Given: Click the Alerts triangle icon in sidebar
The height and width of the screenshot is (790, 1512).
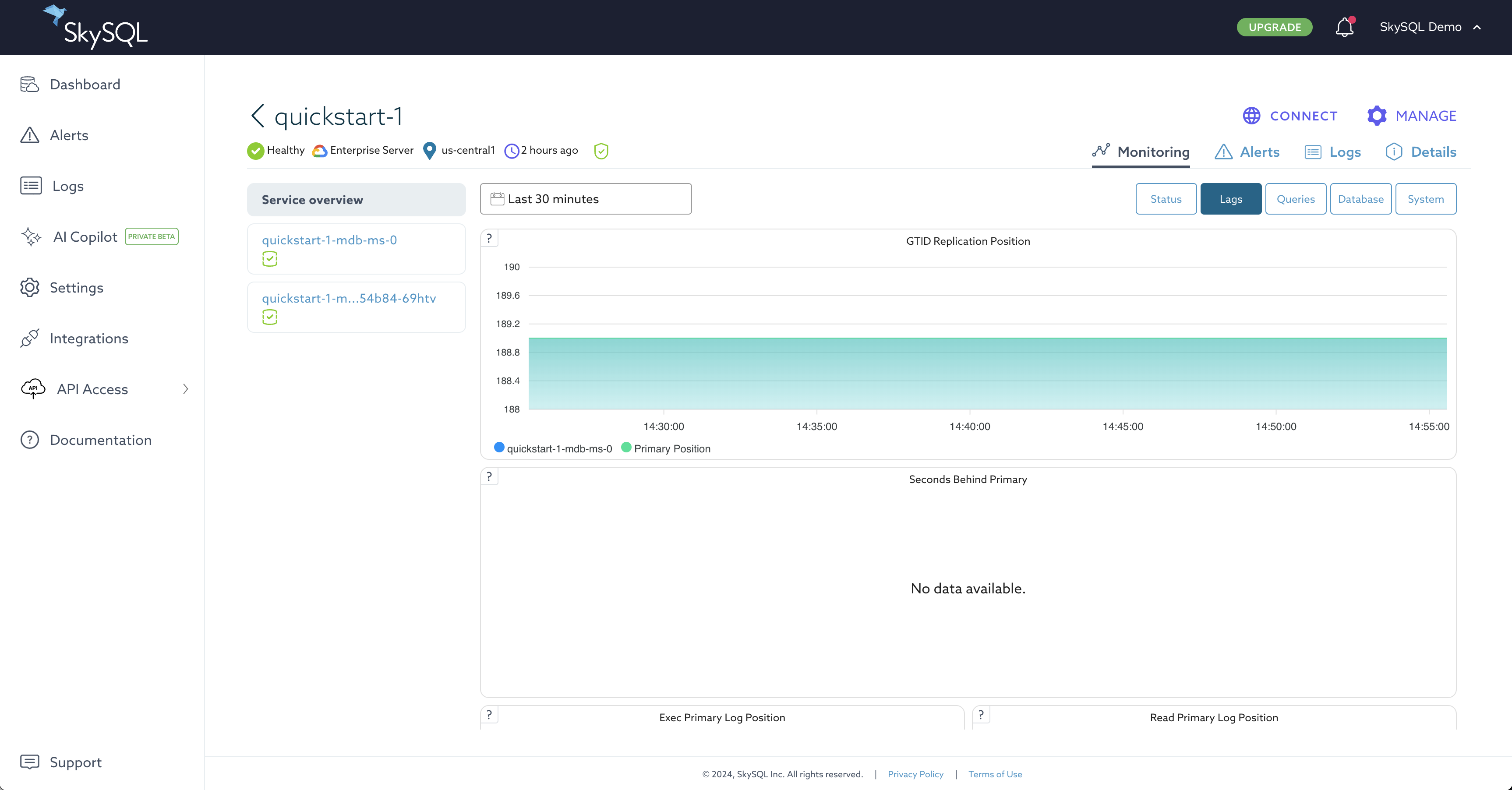Looking at the screenshot, I should [x=29, y=135].
